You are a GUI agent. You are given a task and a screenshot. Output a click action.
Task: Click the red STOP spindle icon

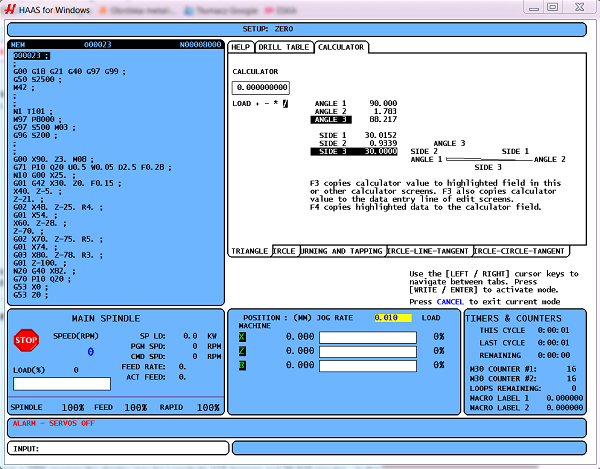click(26, 340)
